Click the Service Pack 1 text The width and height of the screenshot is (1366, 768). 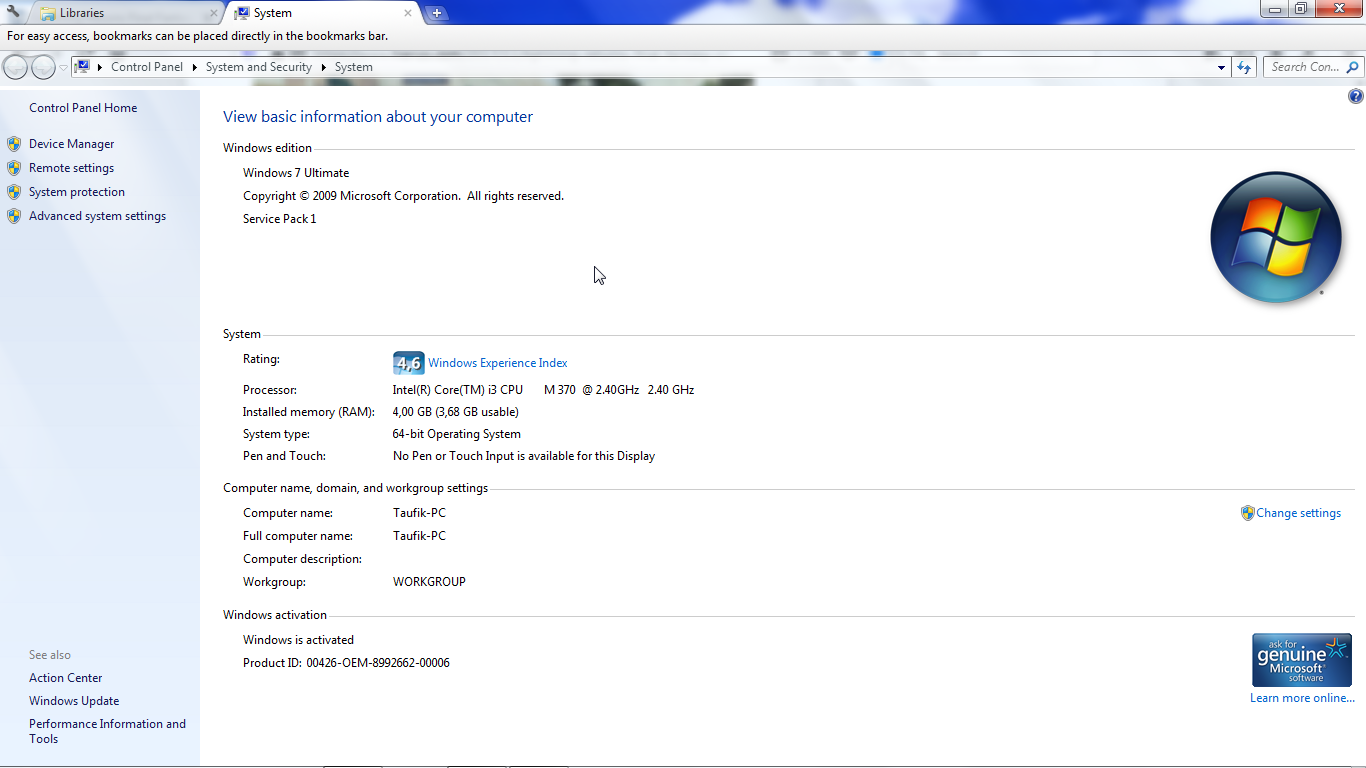(280, 219)
